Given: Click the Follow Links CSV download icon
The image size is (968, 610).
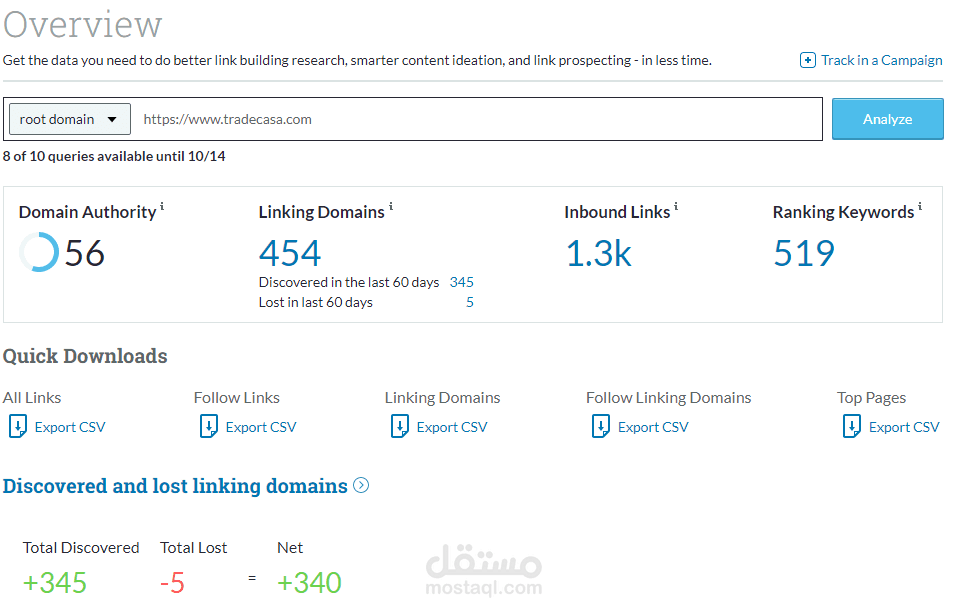Looking at the screenshot, I should tap(209, 427).
